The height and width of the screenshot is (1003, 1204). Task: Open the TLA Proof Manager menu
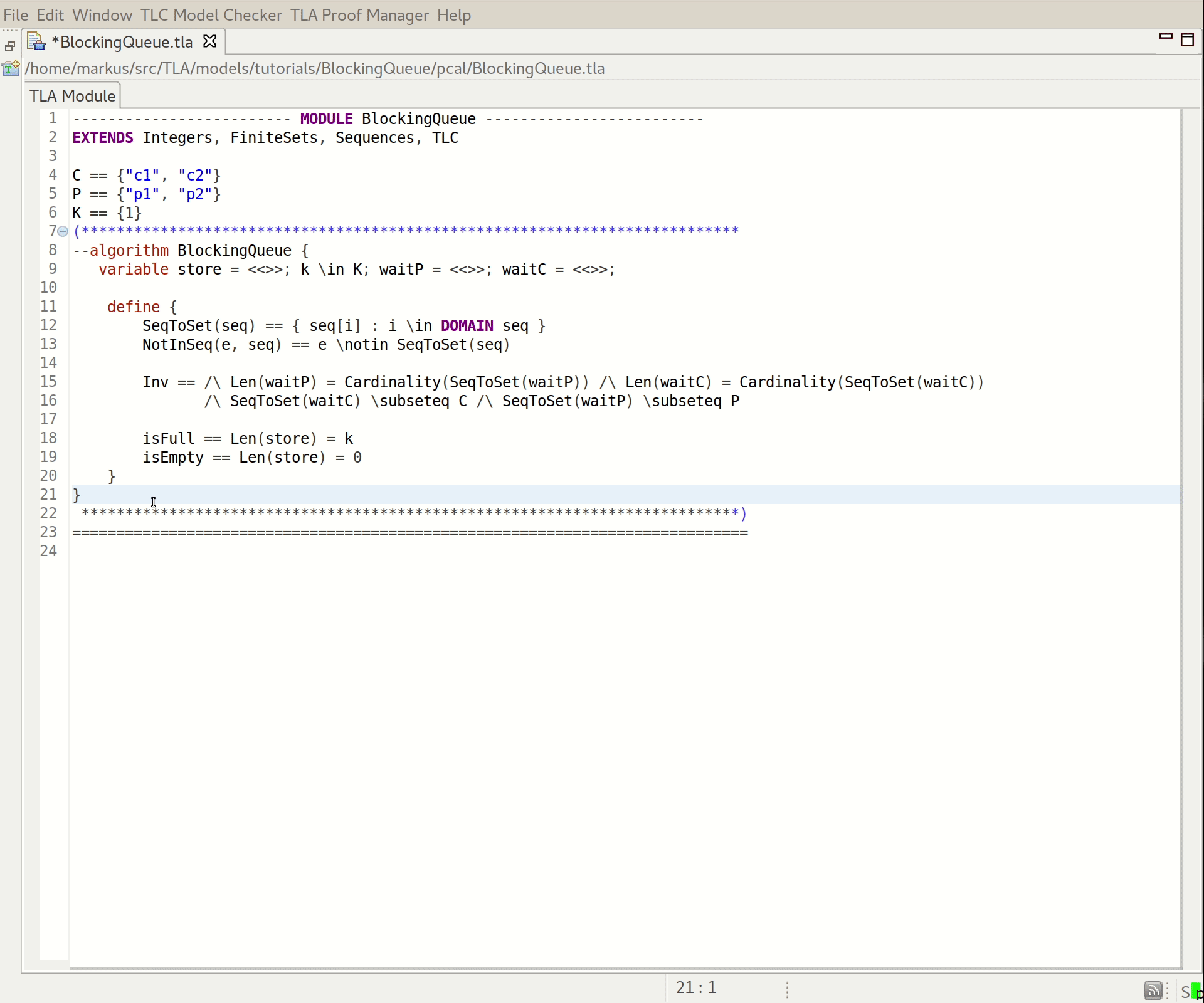pyautogui.click(x=359, y=15)
